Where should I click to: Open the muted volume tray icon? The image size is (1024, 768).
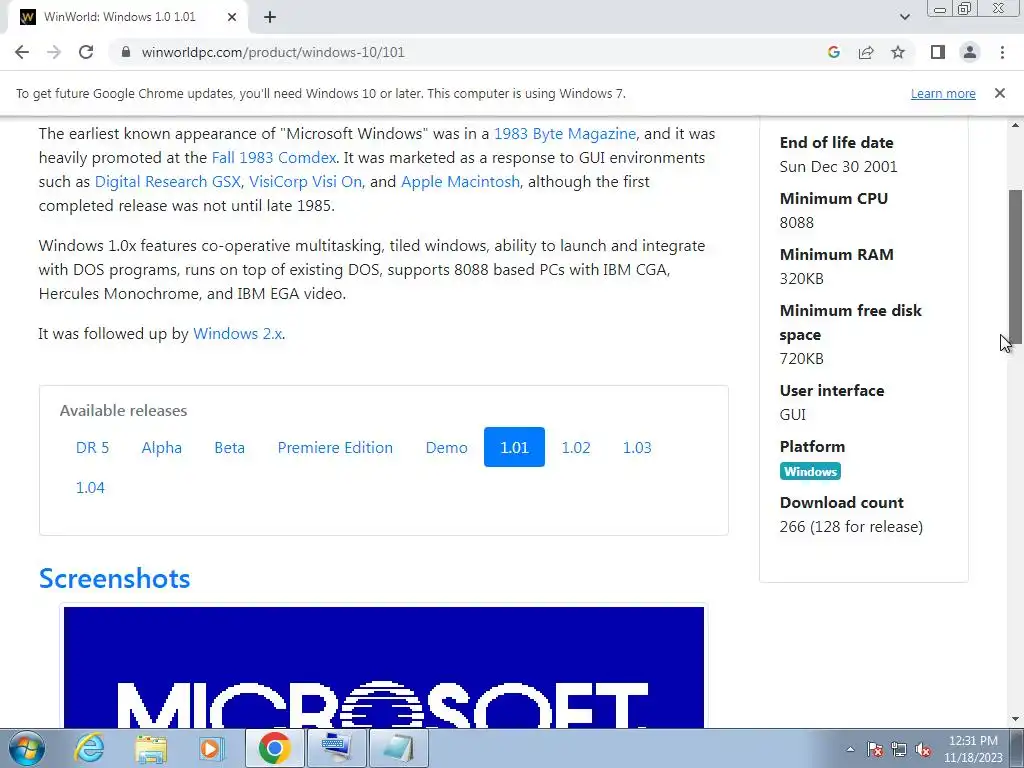click(923, 749)
